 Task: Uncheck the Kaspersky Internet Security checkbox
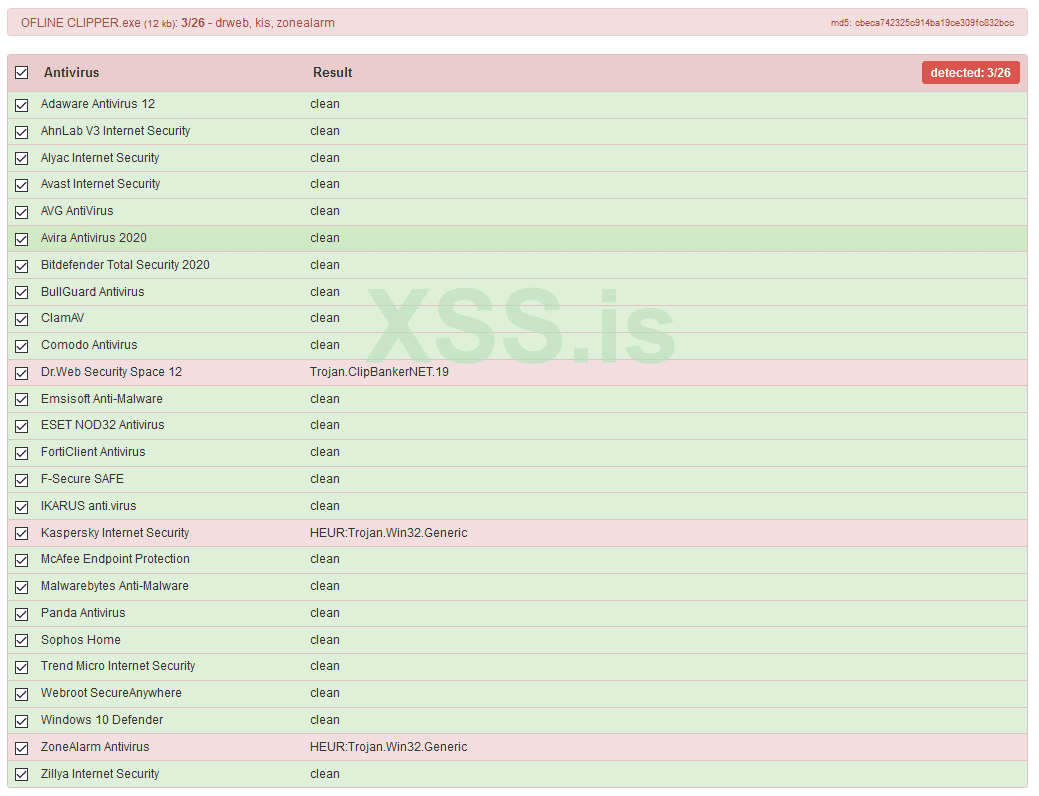click(21, 534)
